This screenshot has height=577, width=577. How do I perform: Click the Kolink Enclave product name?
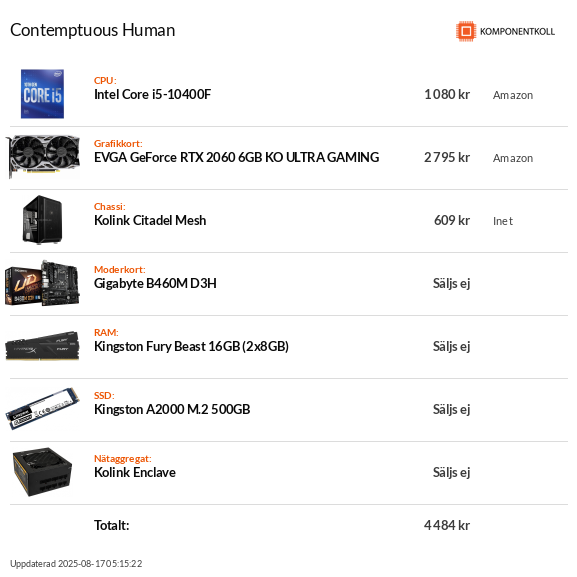135,472
